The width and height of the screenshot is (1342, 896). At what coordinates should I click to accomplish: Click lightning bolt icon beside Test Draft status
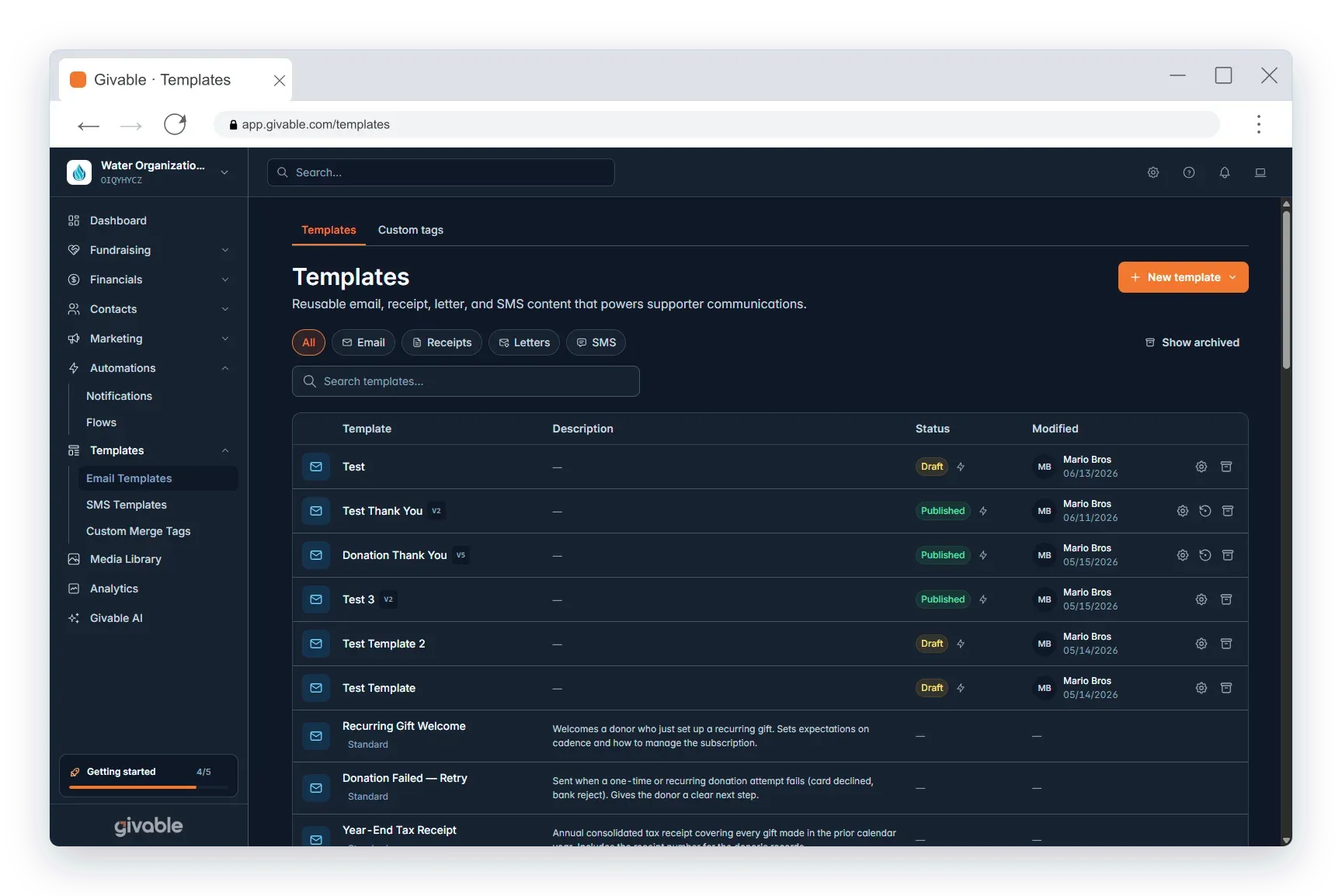tap(961, 467)
